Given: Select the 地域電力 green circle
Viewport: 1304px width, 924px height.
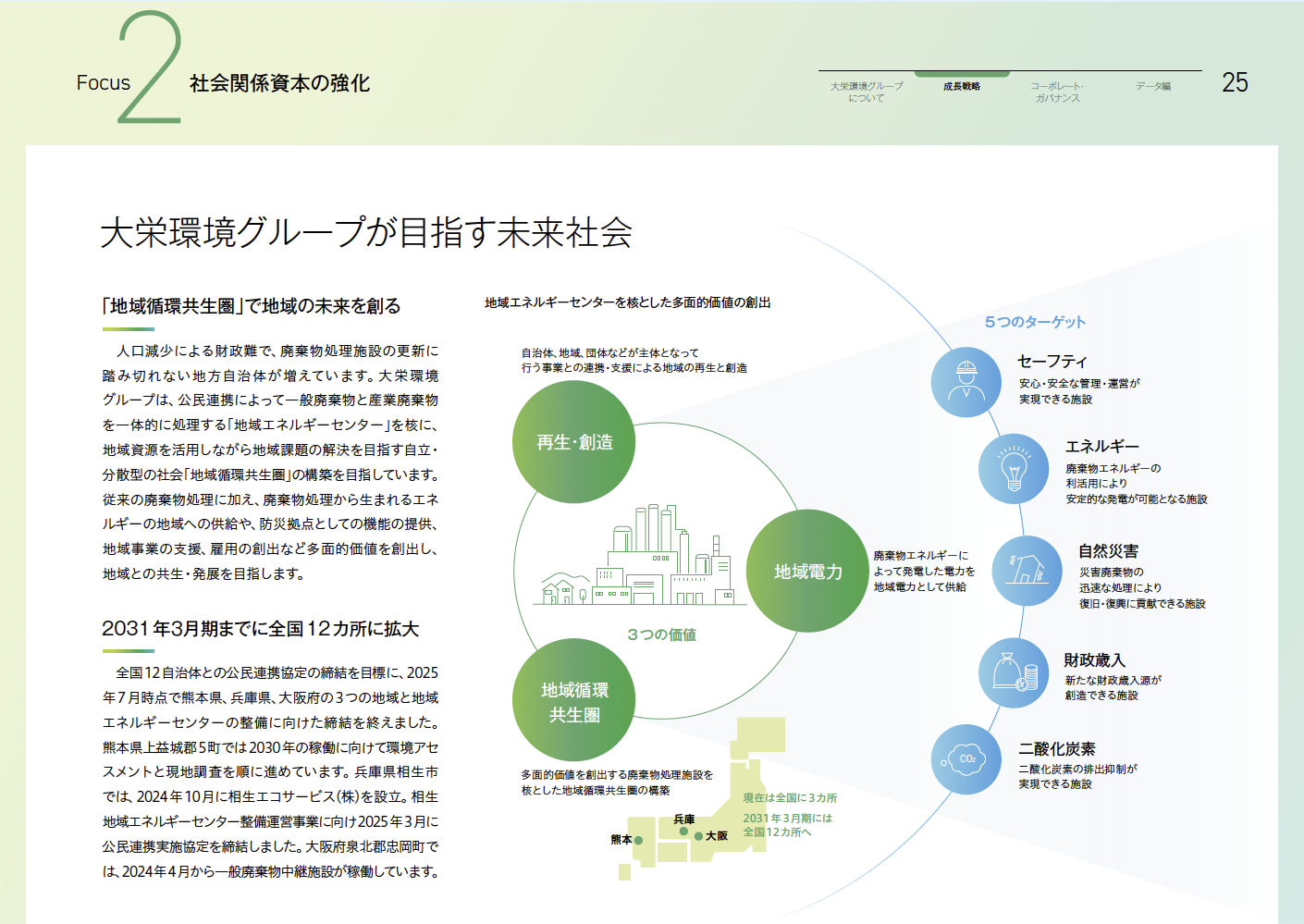Looking at the screenshot, I should click(x=807, y=572).
